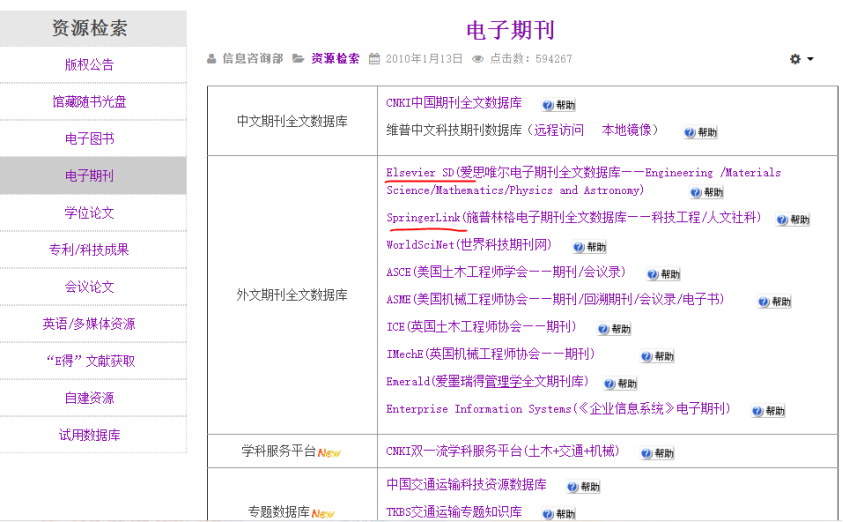The width and height of the screenshot is (843, 522).
Task: Open help icon for Emerald
Action: coord(620,384)
